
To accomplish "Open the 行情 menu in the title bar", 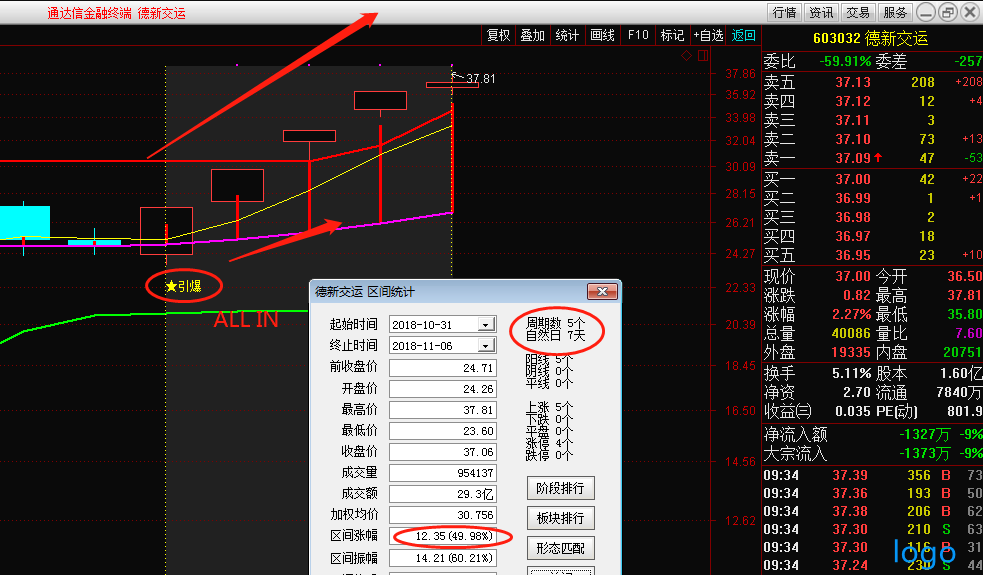I will [784, 13].
